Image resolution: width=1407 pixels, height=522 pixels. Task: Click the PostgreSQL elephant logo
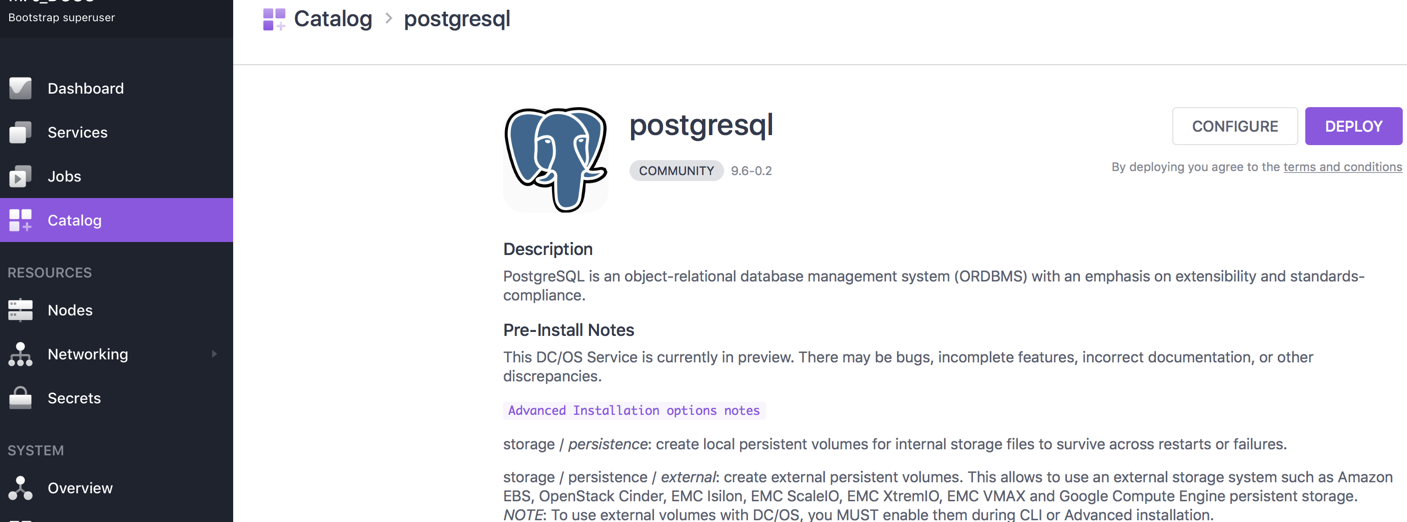(556, 159)
